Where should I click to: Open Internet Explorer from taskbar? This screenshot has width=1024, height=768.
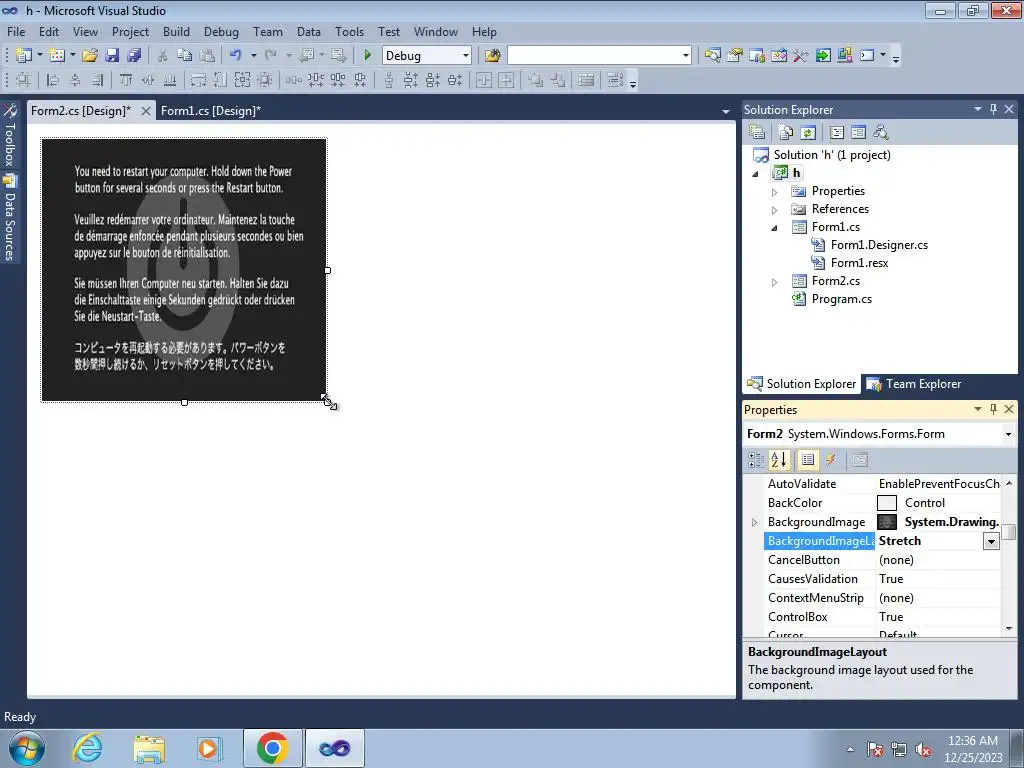click(88, 748)
